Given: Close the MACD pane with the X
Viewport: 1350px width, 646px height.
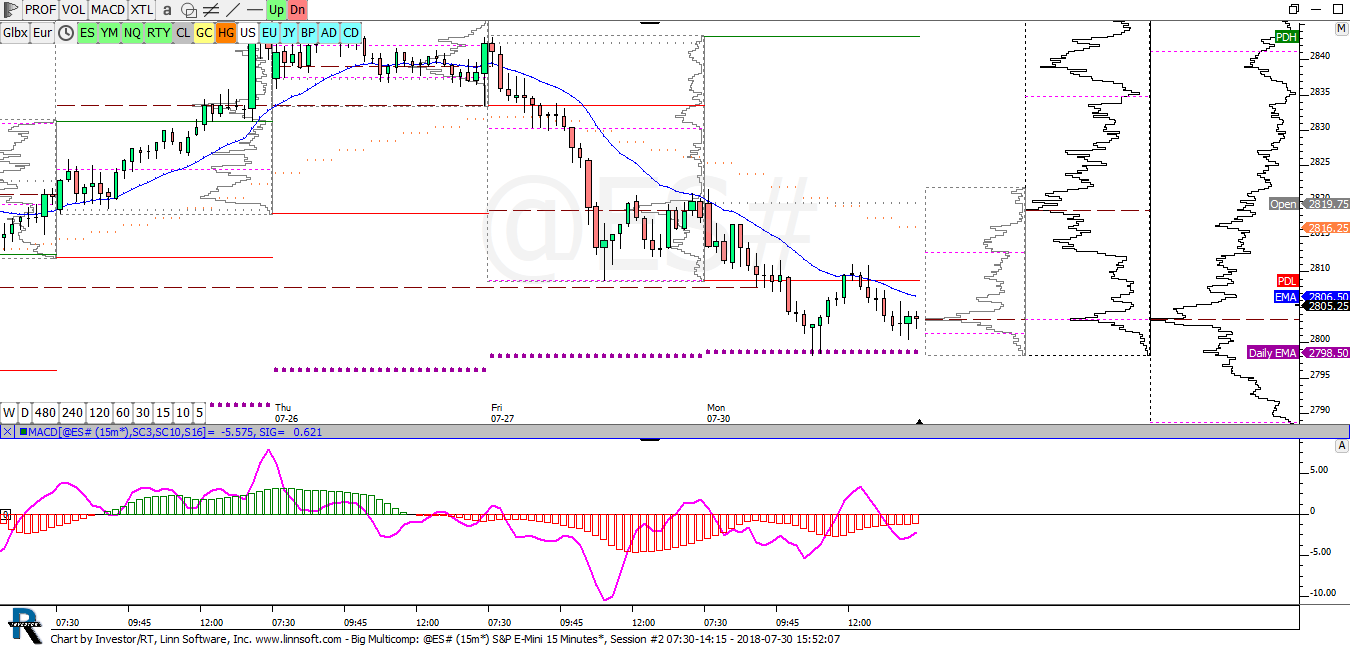Looking at the screenshot, I should pyautogui.click(x=7, y=432).
